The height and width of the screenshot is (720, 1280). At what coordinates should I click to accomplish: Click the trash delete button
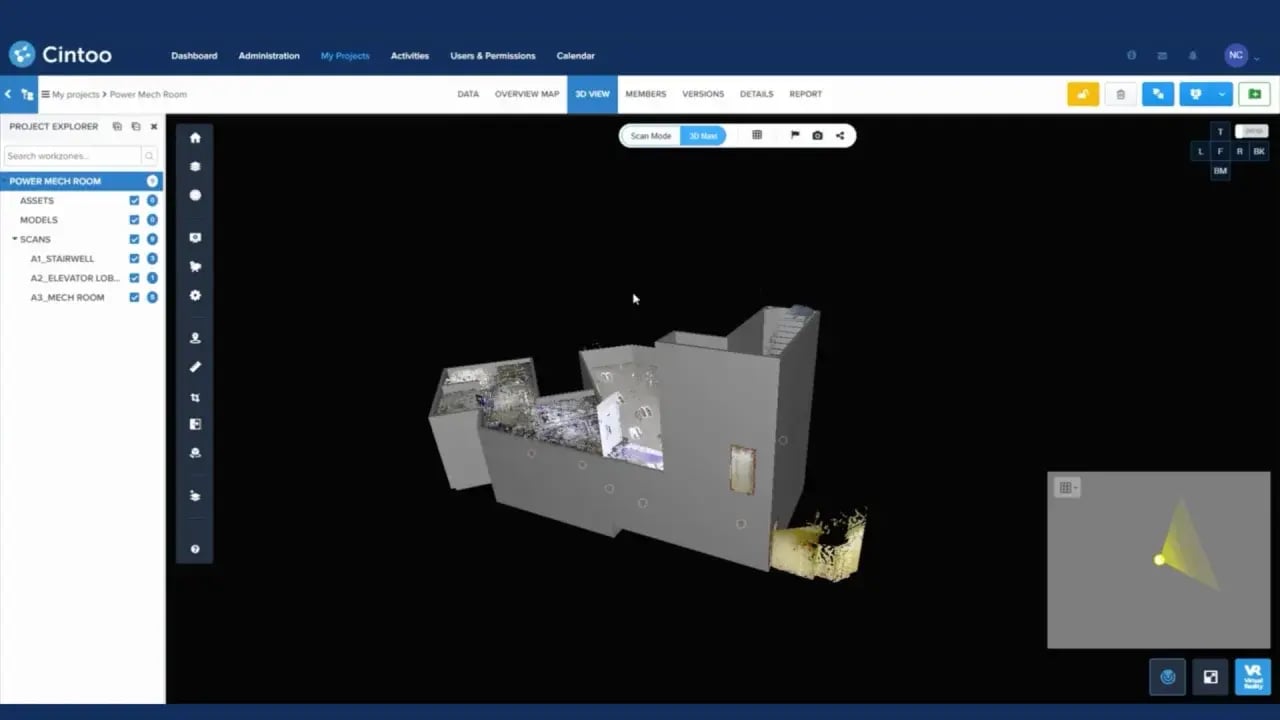tap(1120, 94)
